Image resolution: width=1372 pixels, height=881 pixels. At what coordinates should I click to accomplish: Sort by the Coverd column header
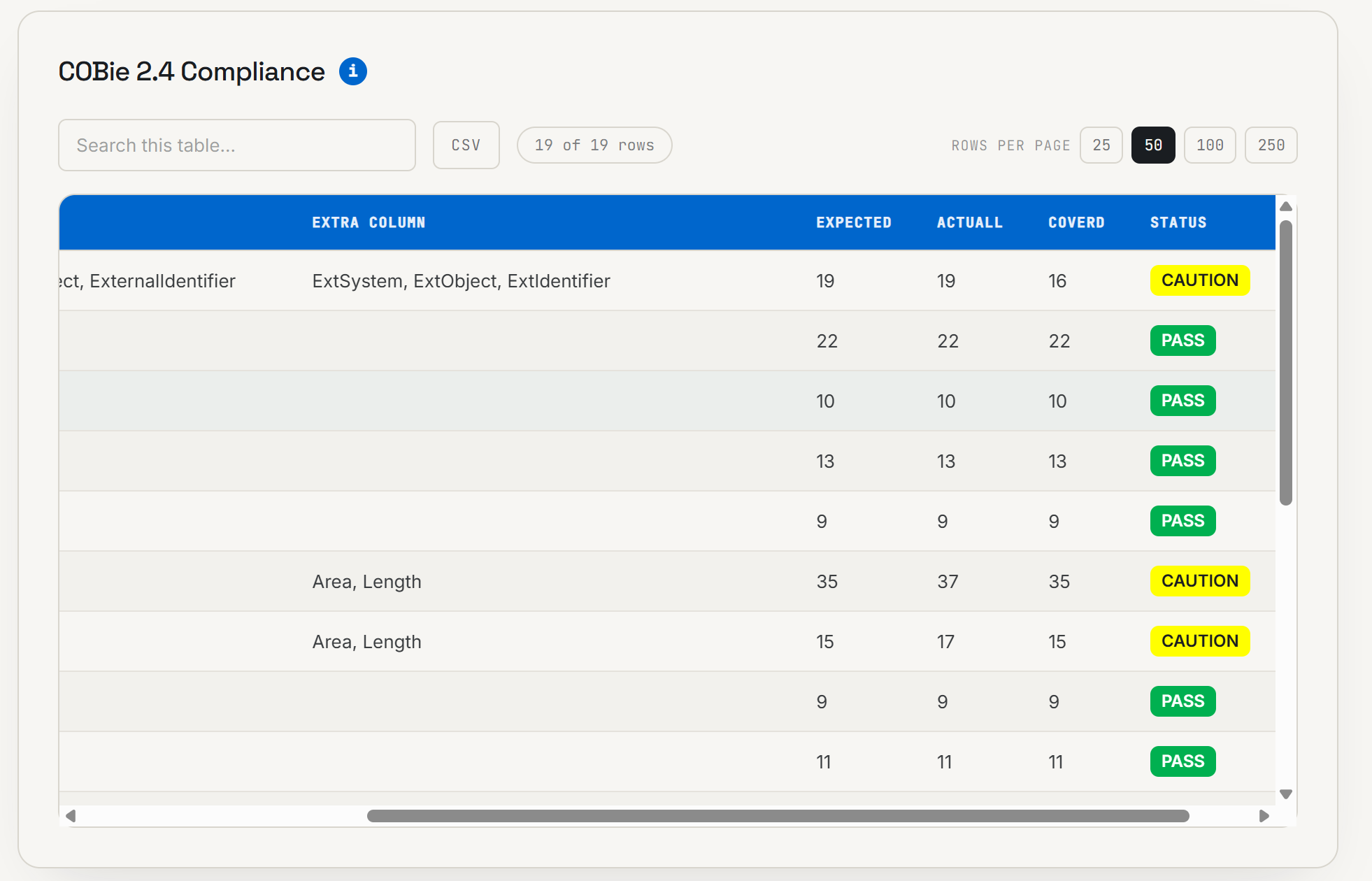click(1076, 222)
